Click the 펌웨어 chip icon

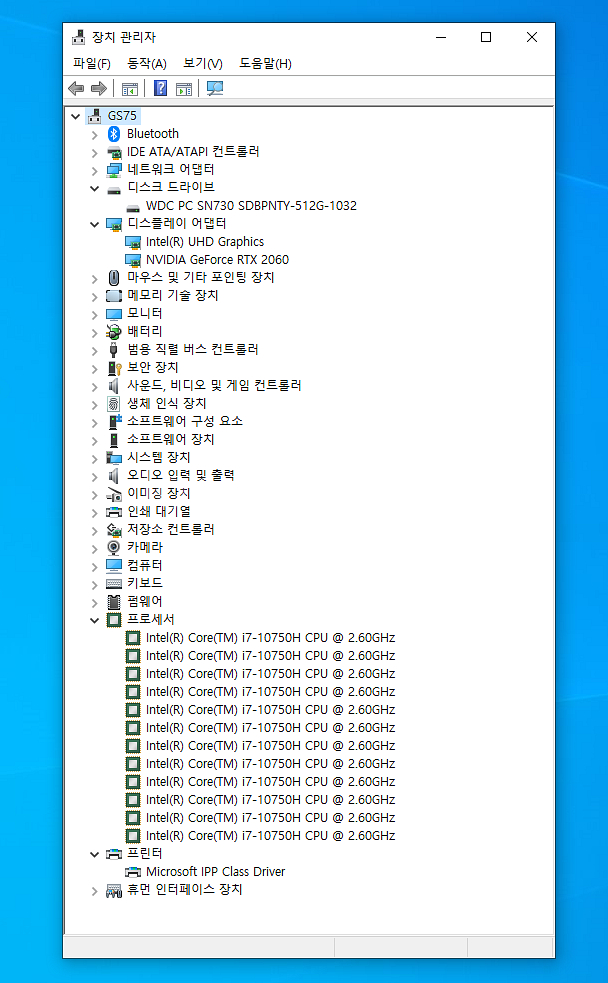point(113,602)
